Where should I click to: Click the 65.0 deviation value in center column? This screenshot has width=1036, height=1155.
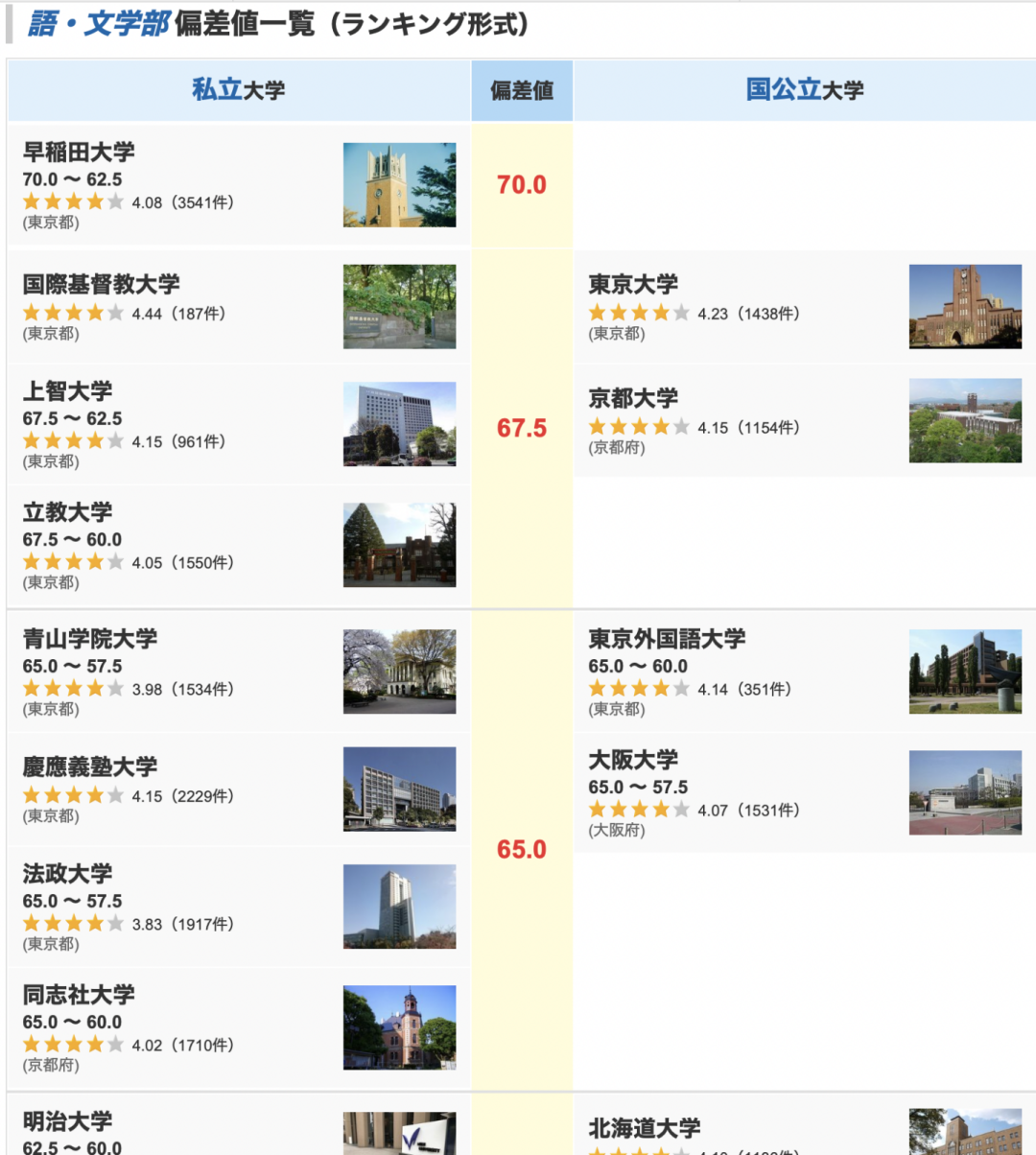pos(522,849)
